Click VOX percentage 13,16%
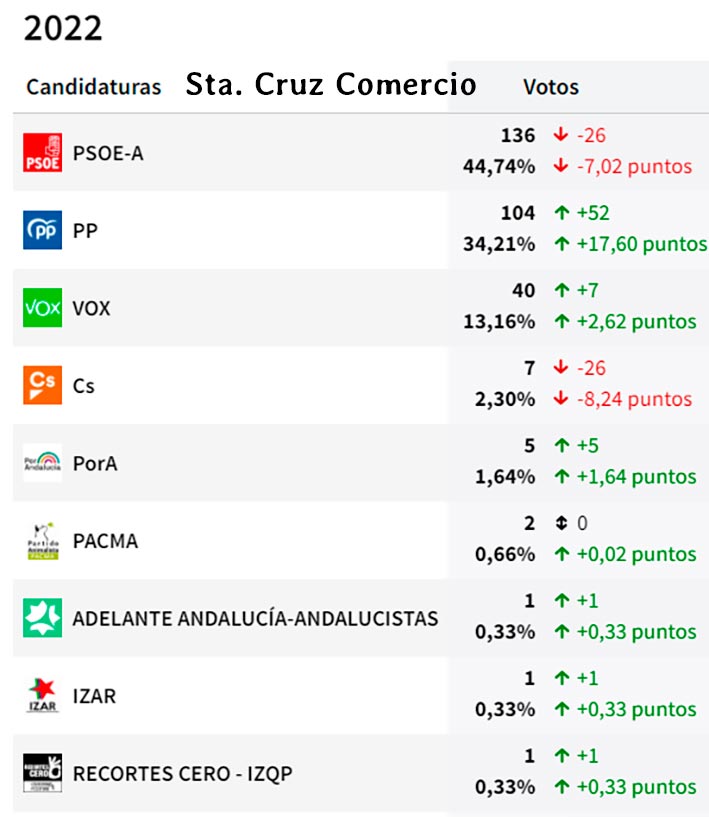The image size is (709, 817). coord(505,322)
